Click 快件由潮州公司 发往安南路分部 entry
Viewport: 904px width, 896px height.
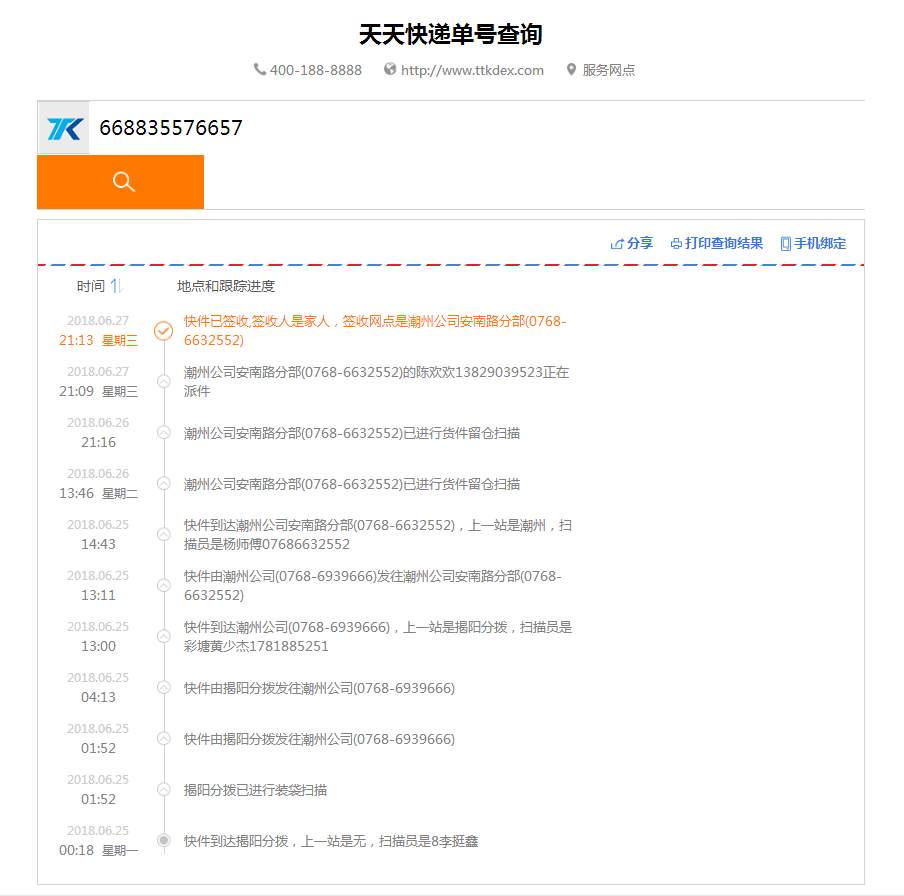(372, 585)
